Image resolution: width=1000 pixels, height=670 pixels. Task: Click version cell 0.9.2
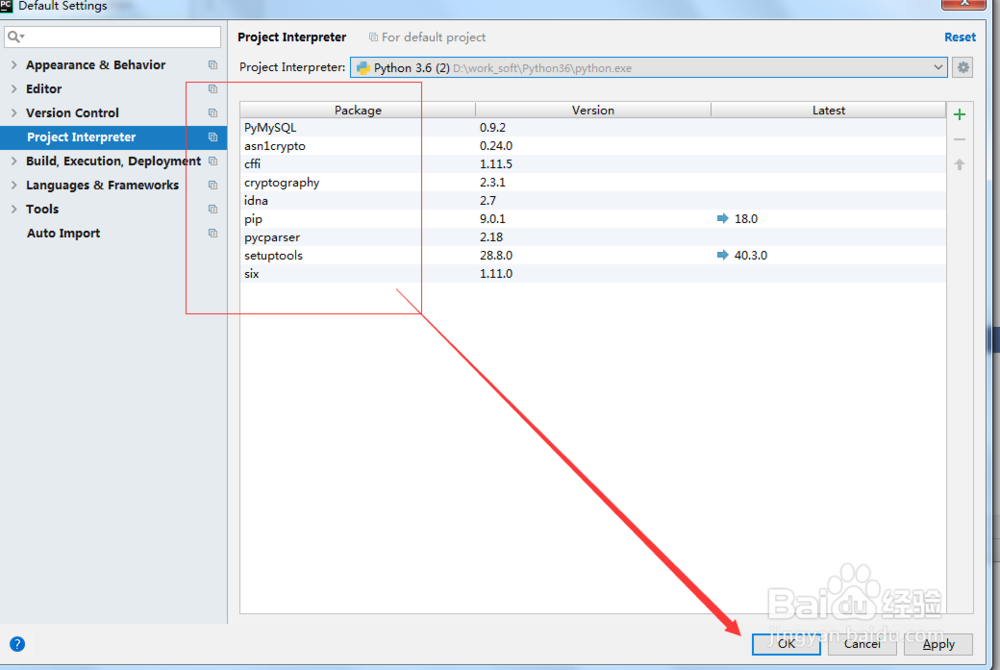pos(492,127)
